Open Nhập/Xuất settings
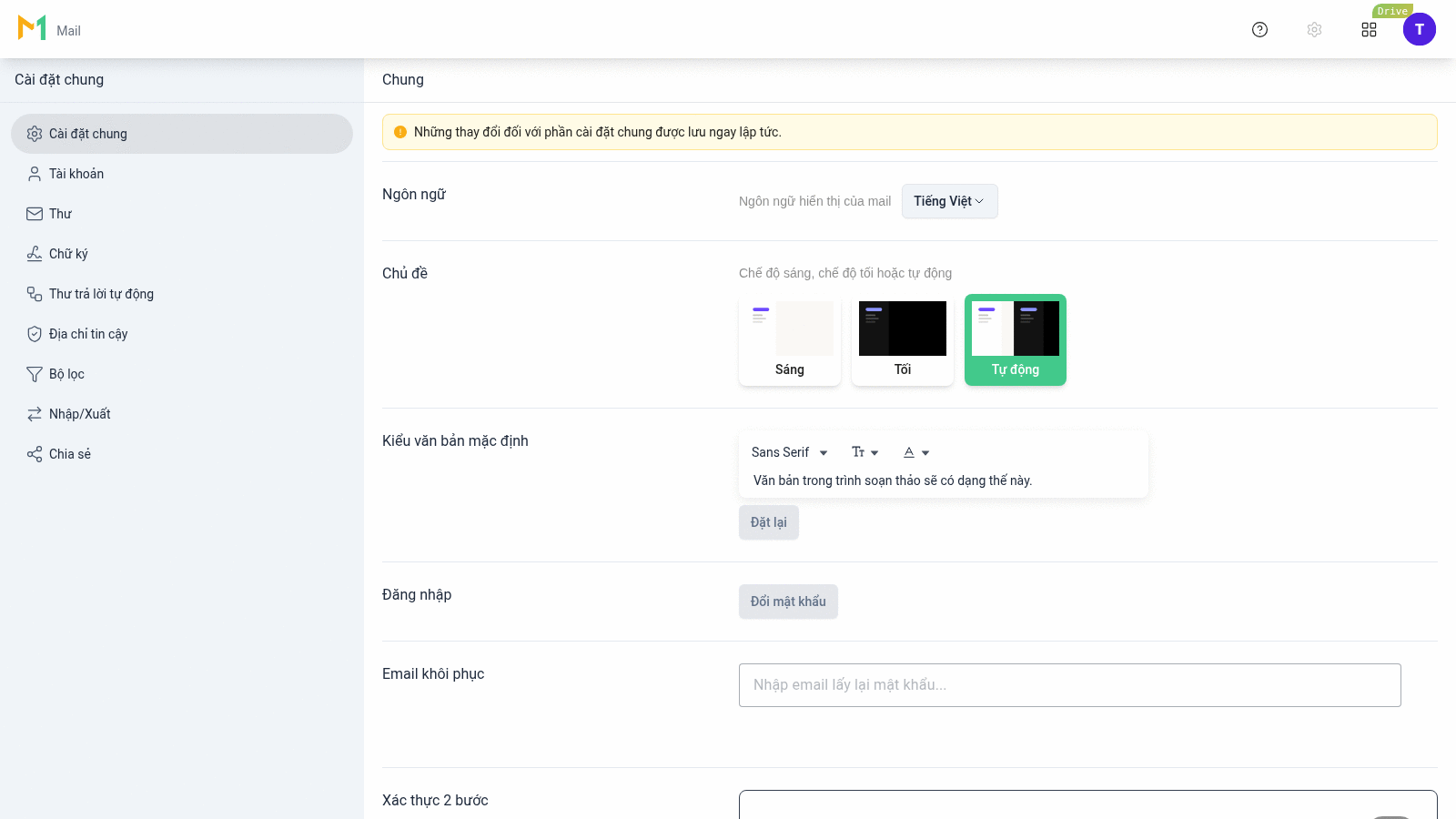This screenshot has height=819, width=1456. pyautogui.click(x=182, y=414)
